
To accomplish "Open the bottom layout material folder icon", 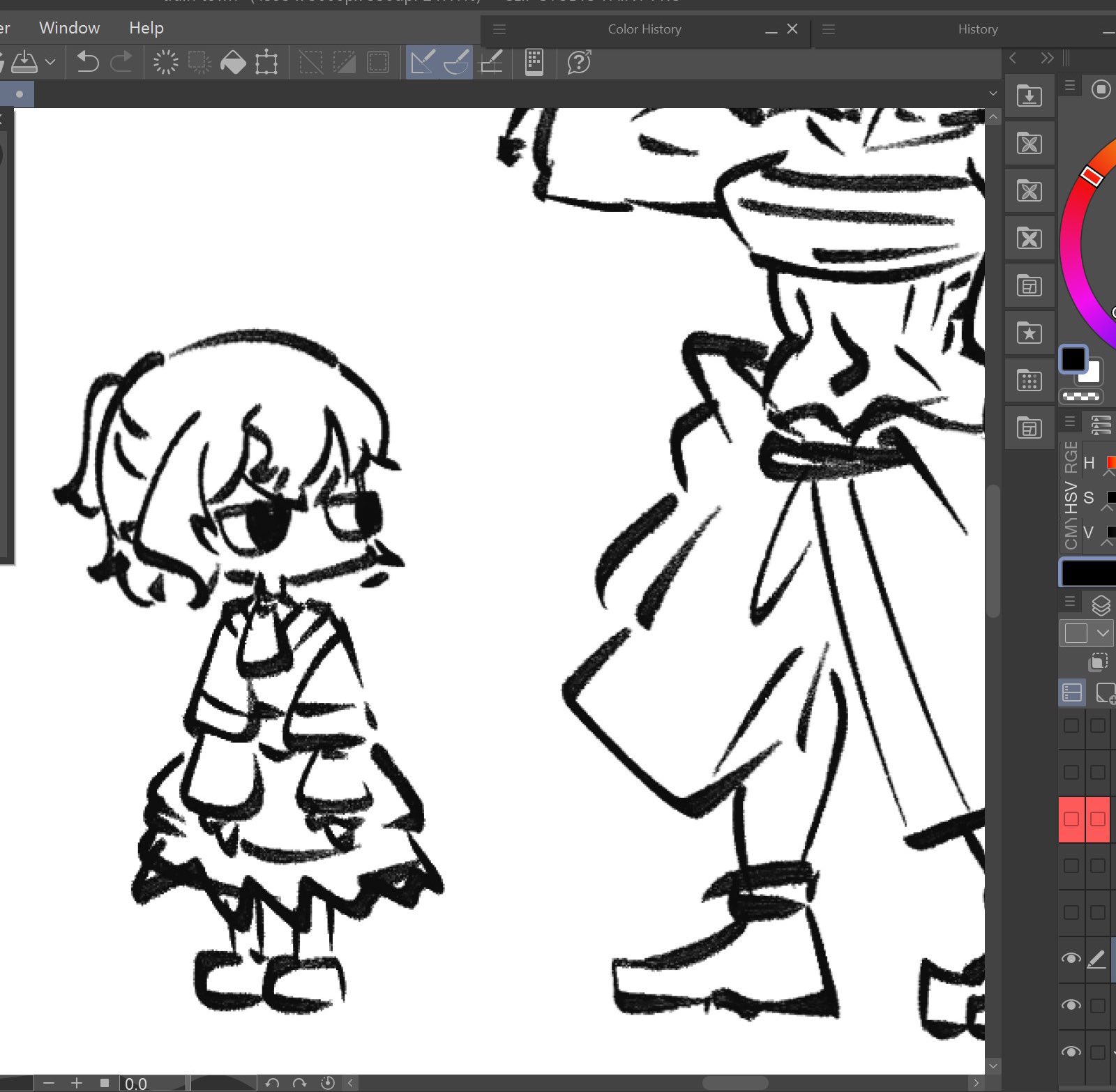I will coord(1030,428).
